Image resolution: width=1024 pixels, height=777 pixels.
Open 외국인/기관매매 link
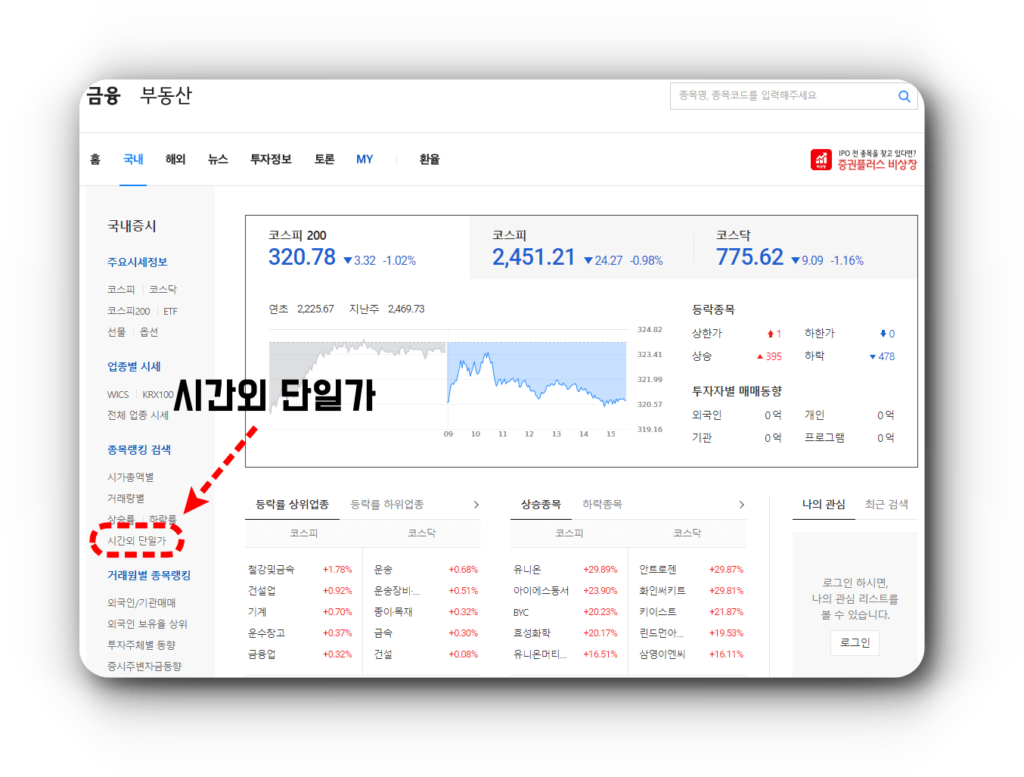coord(141,603)
